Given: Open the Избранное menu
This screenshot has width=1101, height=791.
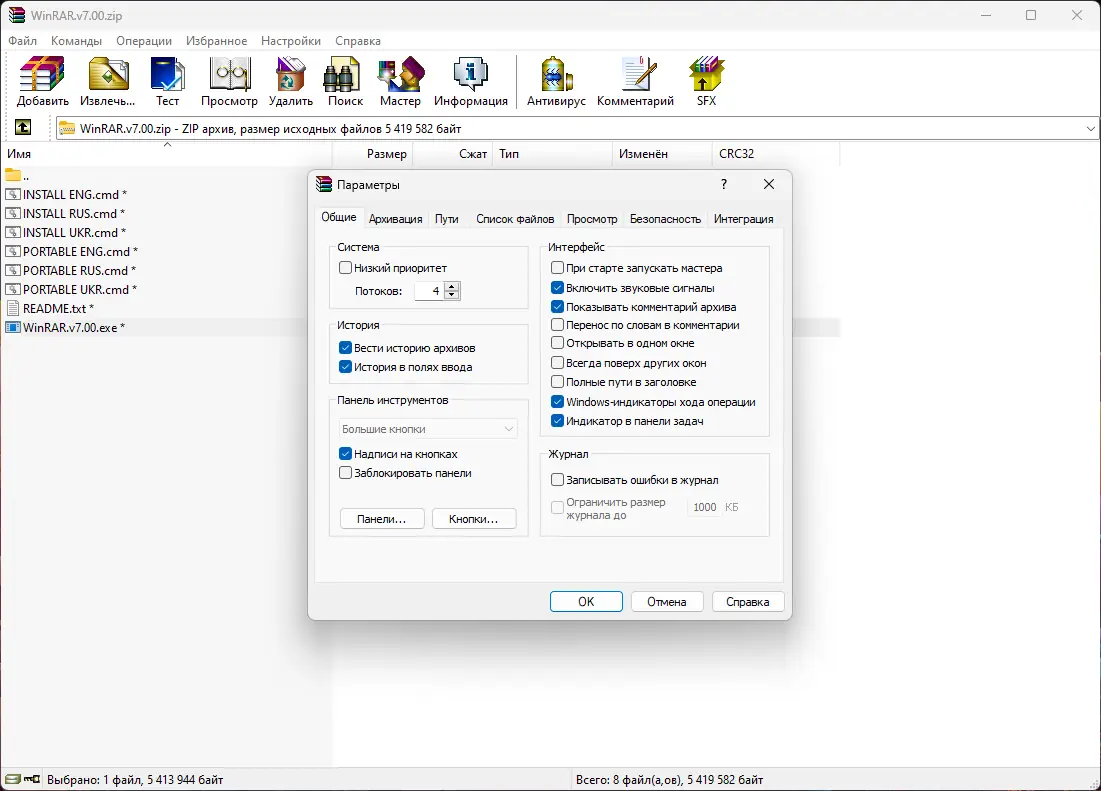Looking at the screenshot, I should (216, 41).
